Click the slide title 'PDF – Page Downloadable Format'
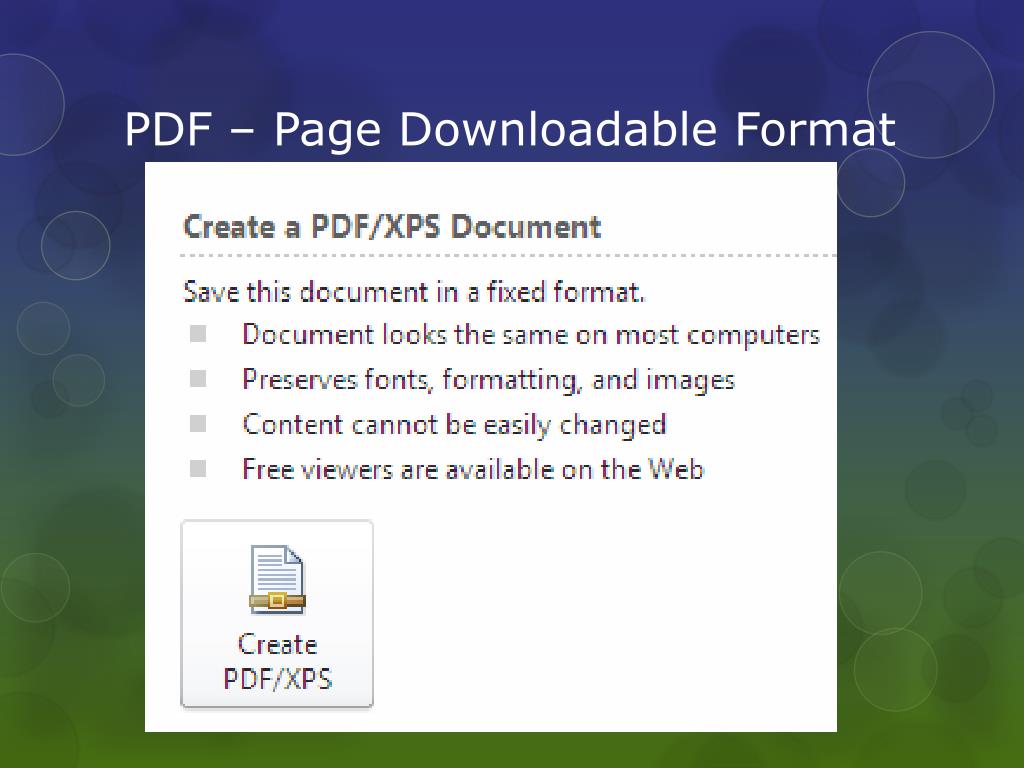The width and height of the screenshot is (1024, 768). point(510,129)
